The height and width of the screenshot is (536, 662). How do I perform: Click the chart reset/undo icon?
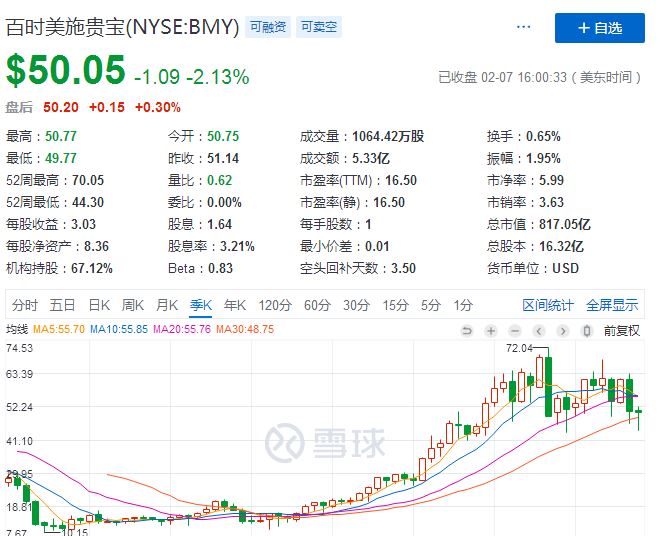(x=467, y=330)
